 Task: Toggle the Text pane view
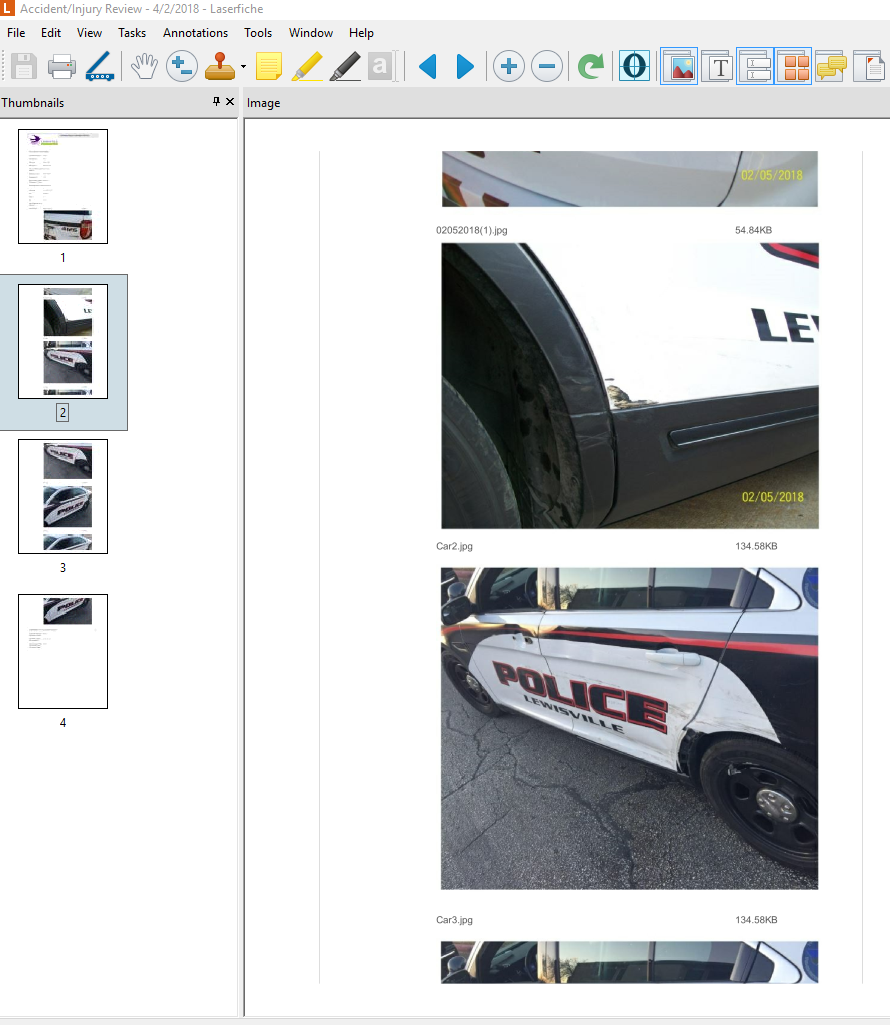point(717,66)
